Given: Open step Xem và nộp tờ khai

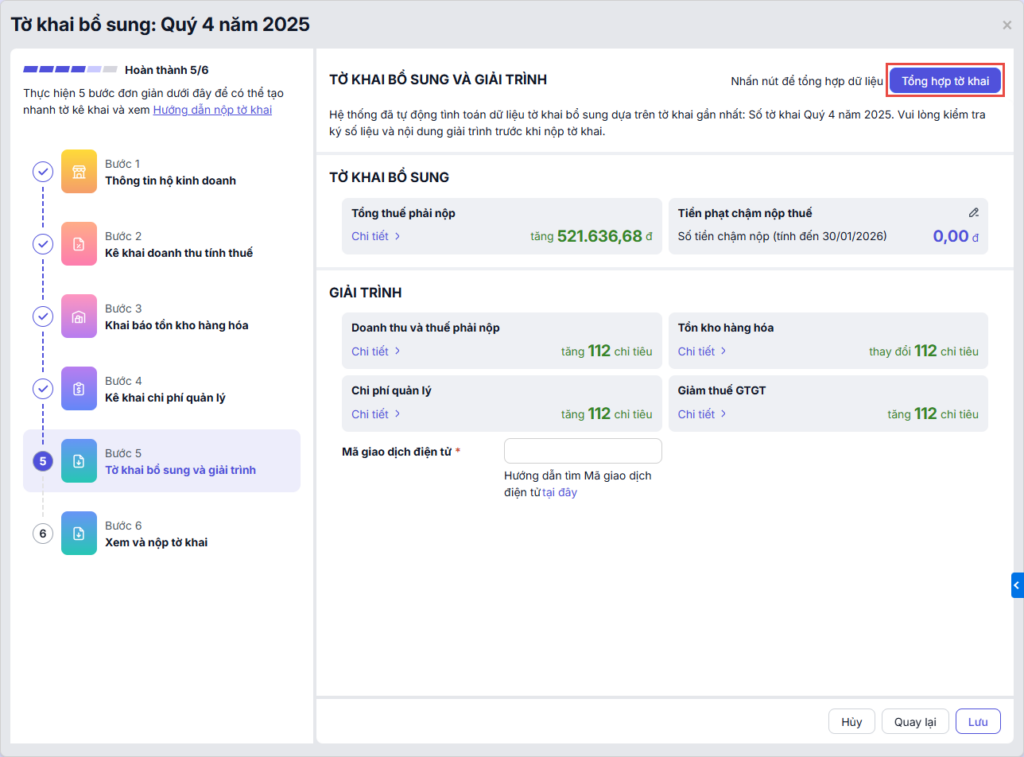Looking at the screenshot, I should pos(155,542).
